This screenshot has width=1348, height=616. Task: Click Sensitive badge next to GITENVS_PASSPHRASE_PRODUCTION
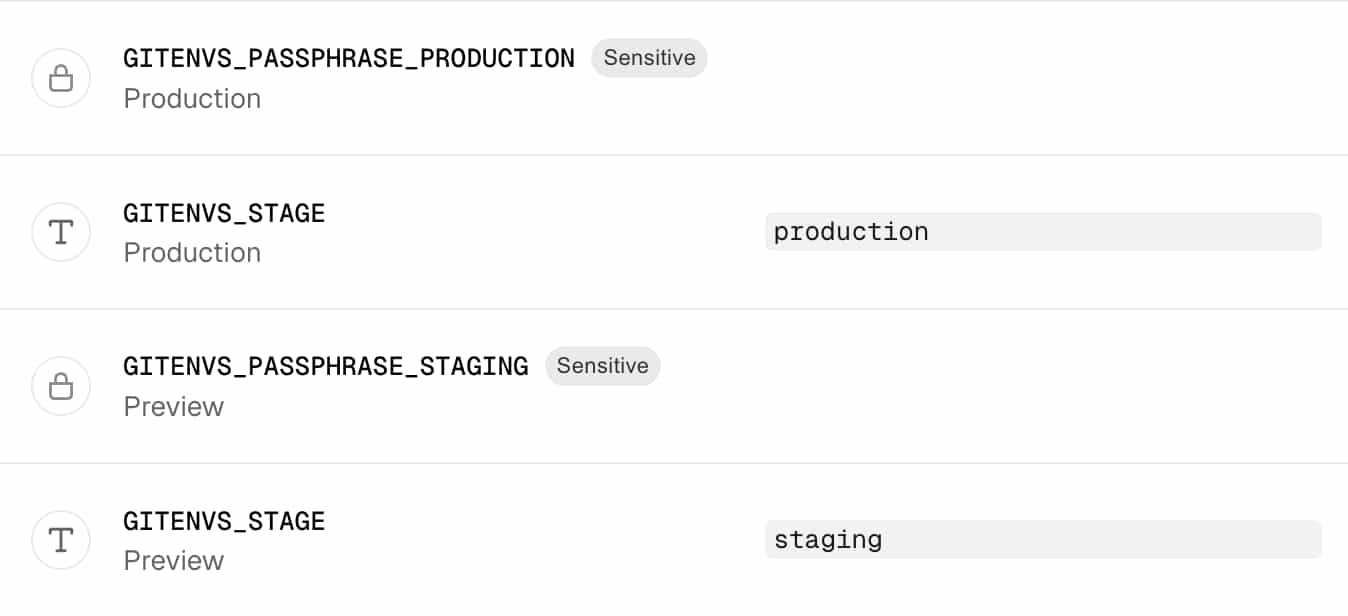click(649, 58)
